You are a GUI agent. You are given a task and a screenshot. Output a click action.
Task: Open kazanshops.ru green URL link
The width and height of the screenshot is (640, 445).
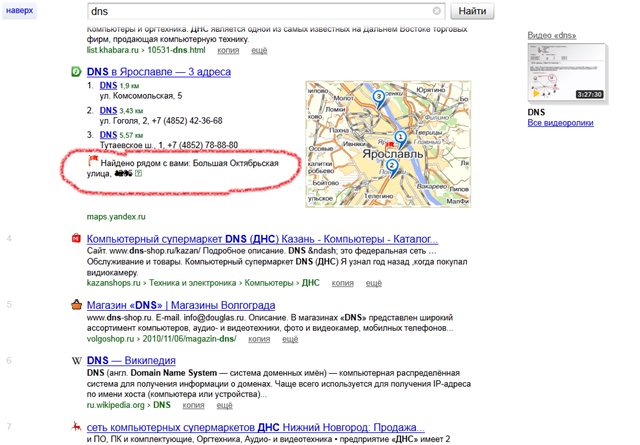point(113,283)
